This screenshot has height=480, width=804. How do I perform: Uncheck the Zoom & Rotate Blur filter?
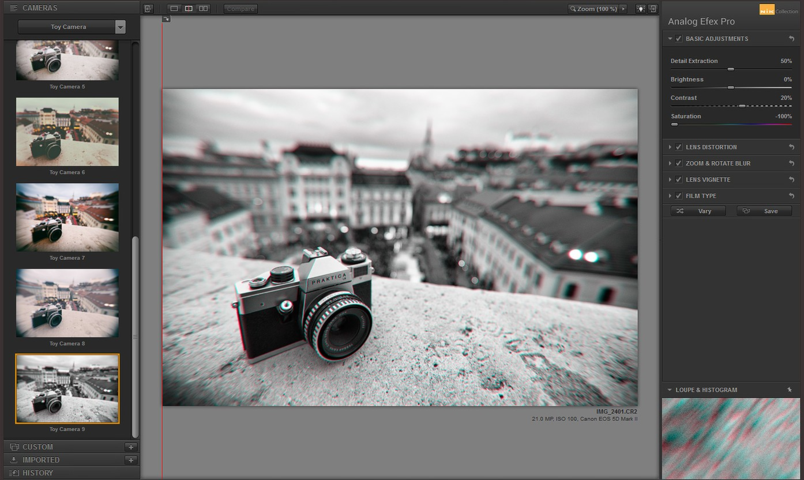pos(679,163)
